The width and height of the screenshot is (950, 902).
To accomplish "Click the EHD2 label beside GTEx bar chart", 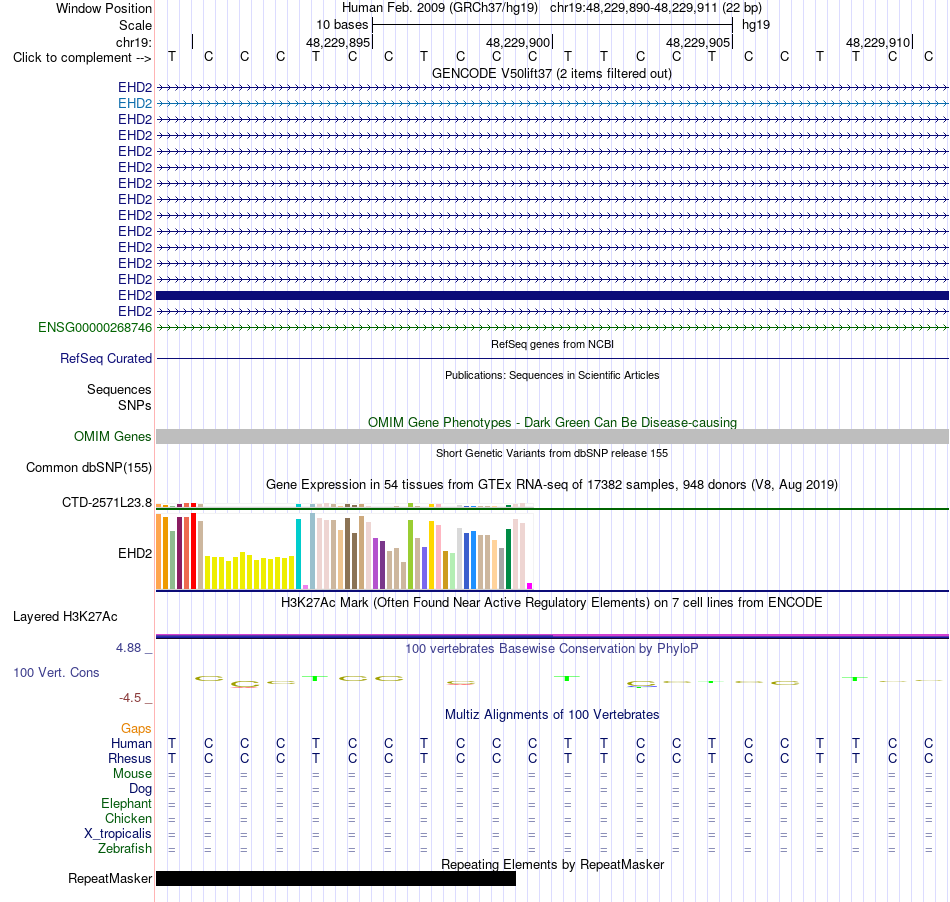I will 135,553.
